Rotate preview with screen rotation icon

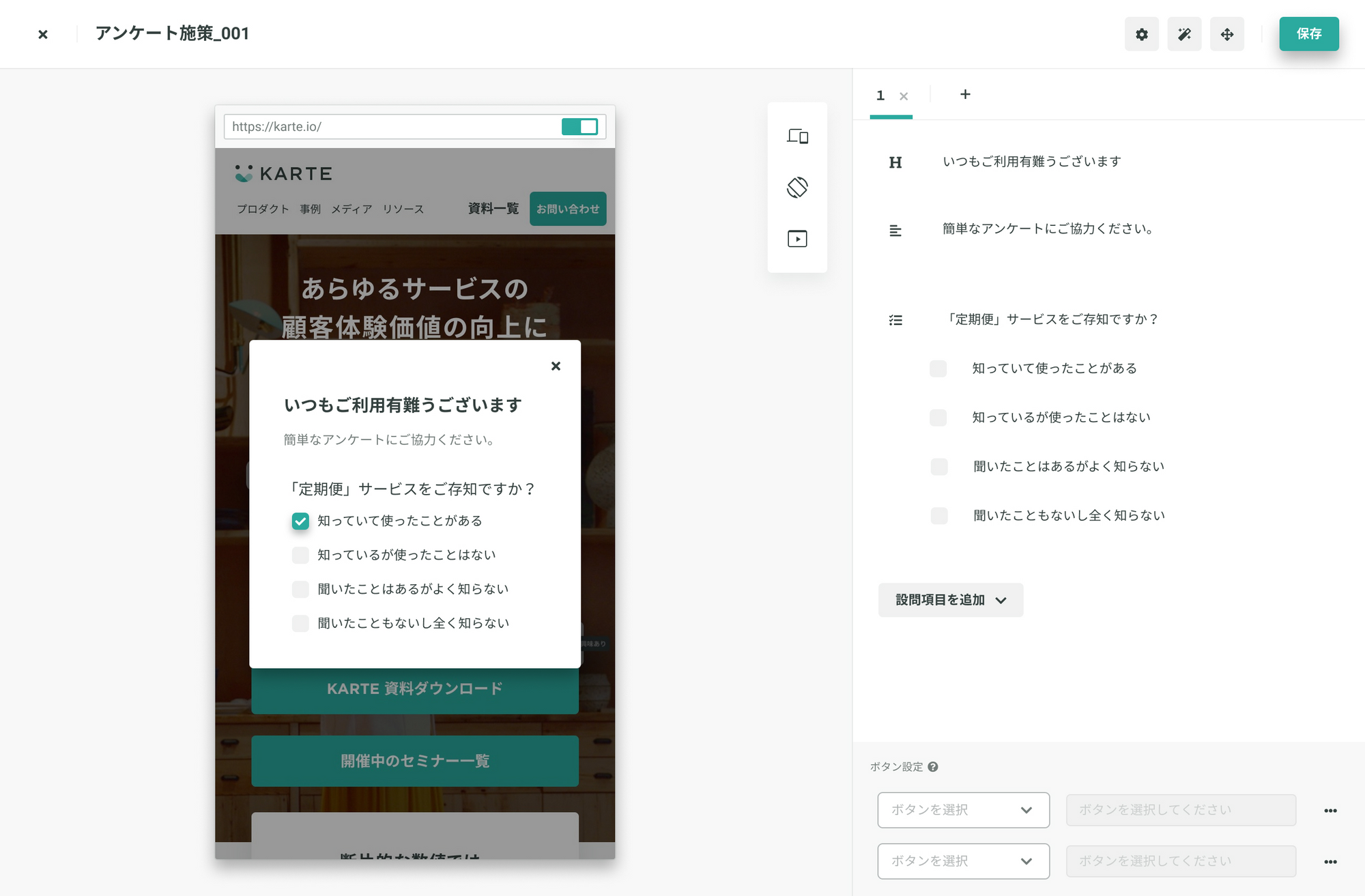[x=797, y=187]
